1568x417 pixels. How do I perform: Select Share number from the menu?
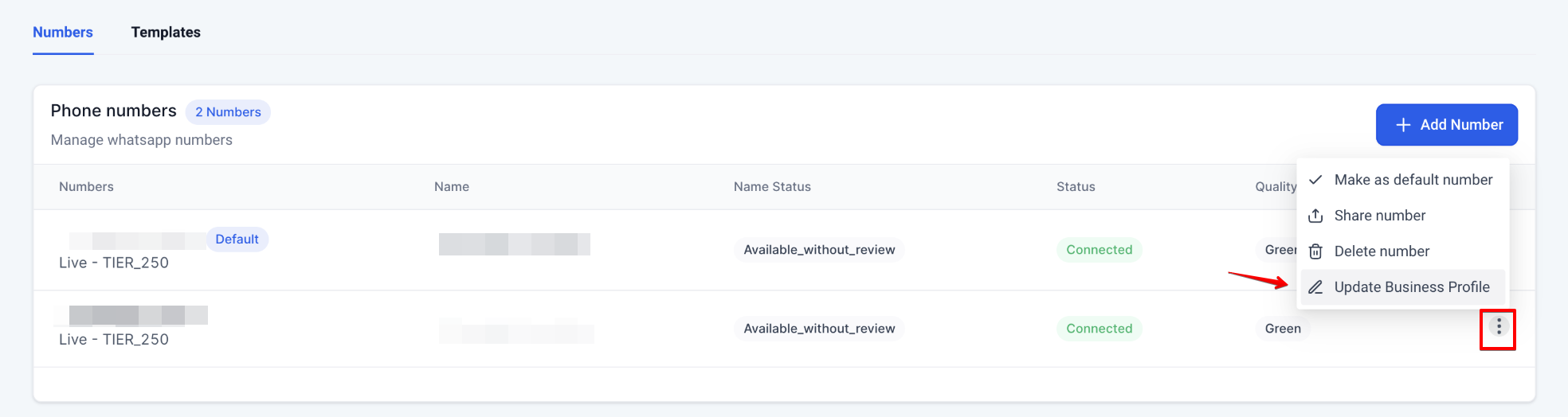pyautogui.click(x=1379, y=216)
